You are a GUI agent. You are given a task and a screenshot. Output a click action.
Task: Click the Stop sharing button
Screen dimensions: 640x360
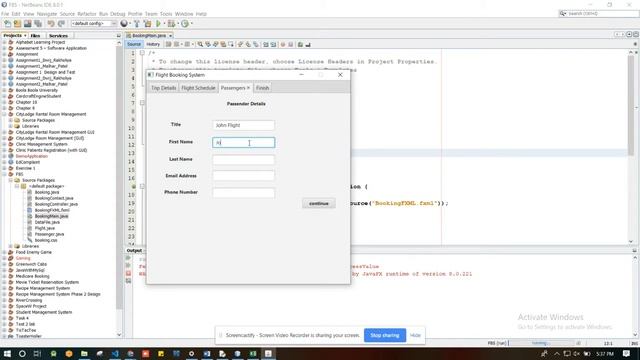[385, 335]
